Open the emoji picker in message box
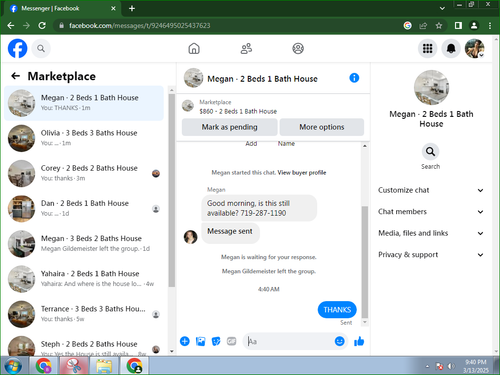500x375 pixels. 339,341
